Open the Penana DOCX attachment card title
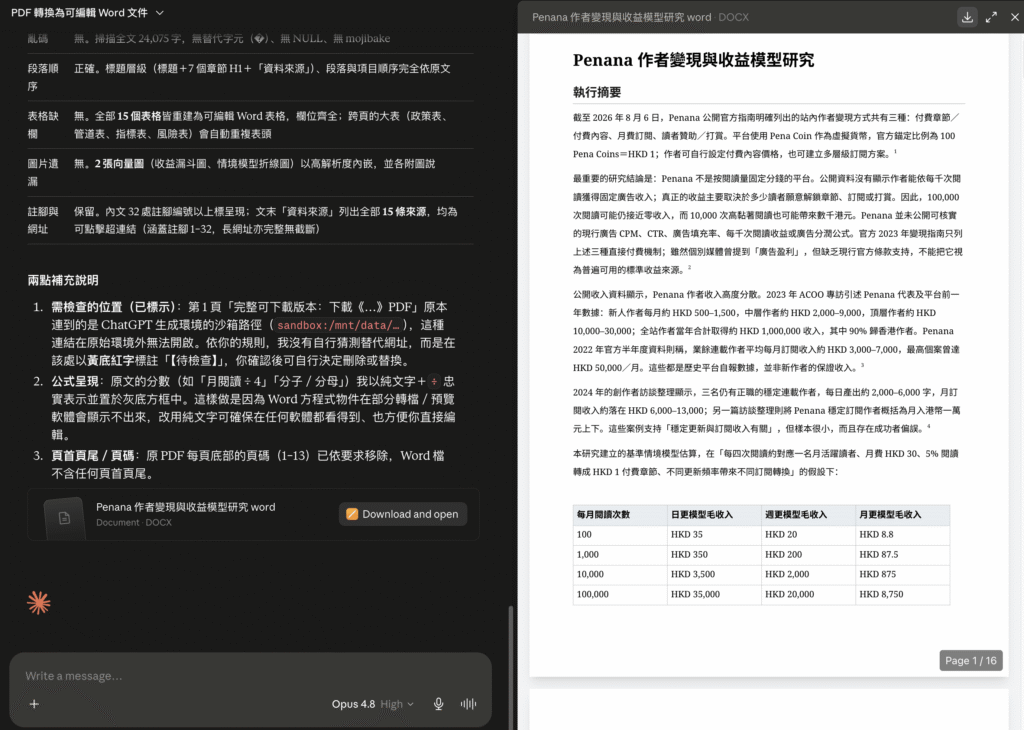Image resolution: width=1024 pixels, height=730 pixels. point(185,507)
